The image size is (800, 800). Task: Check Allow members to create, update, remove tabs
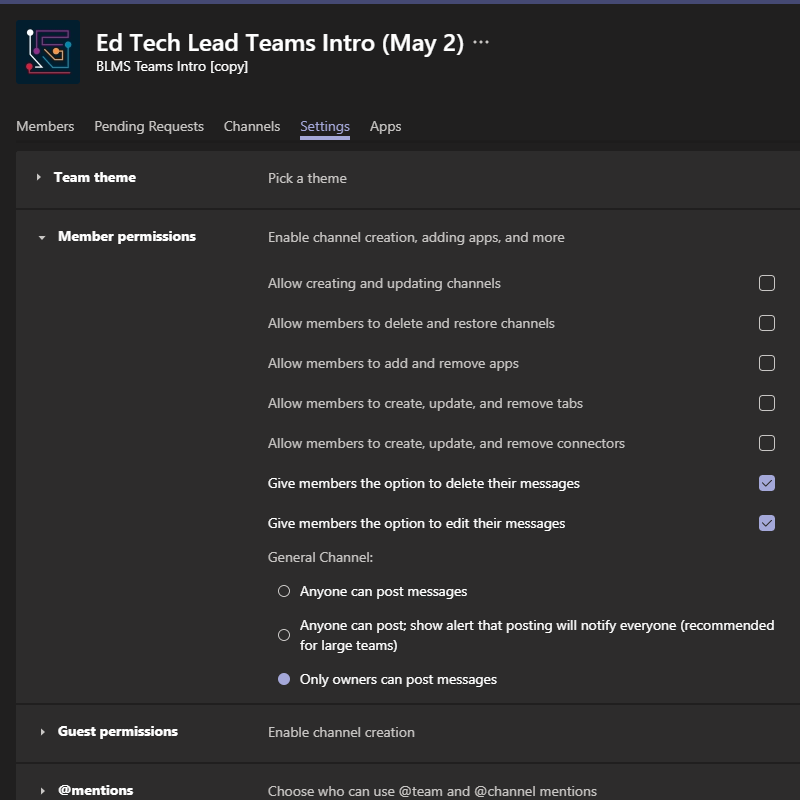pos(766,403)
